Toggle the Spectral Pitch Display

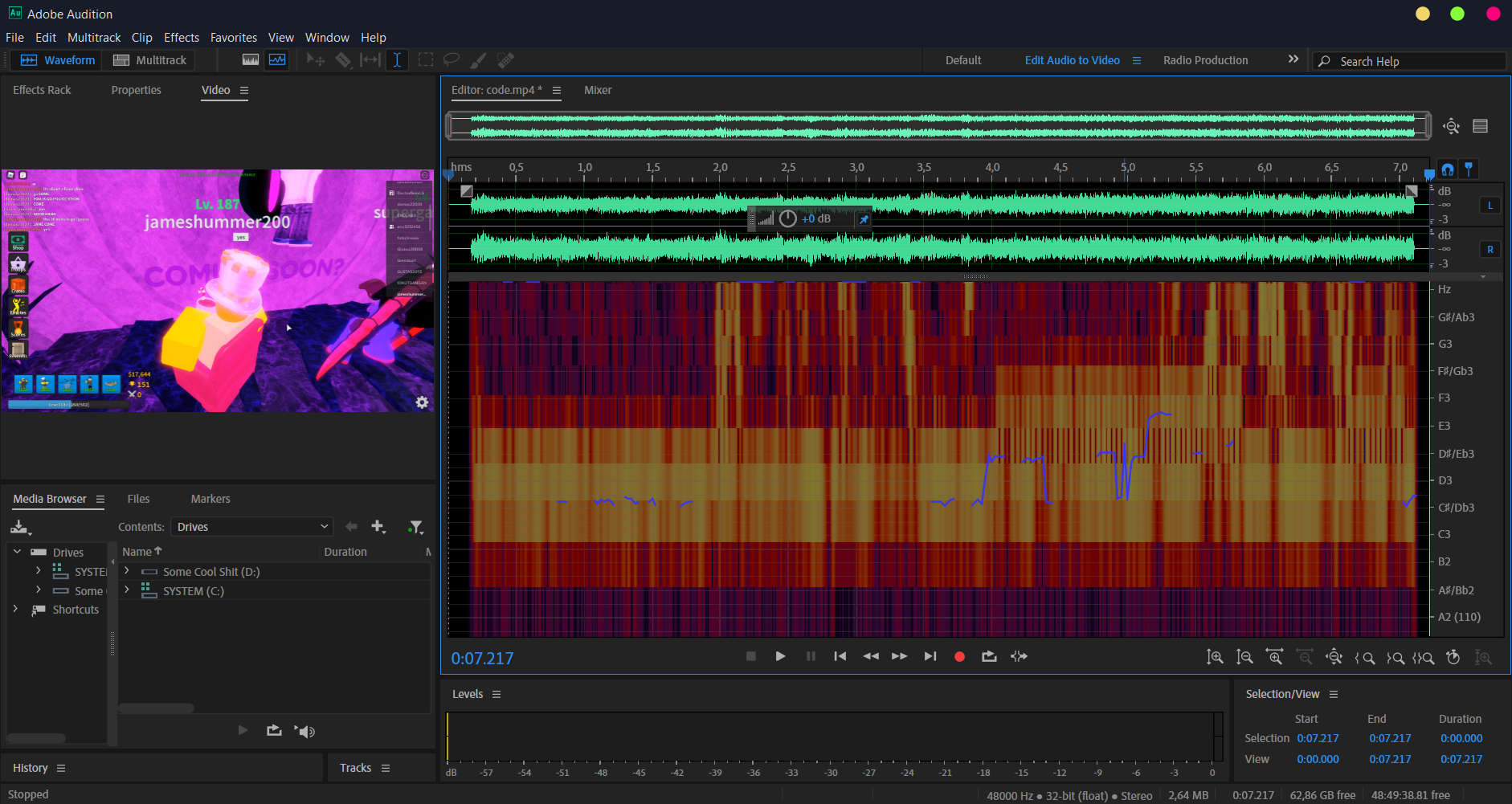pyautogui.click(x=277, y=60)
